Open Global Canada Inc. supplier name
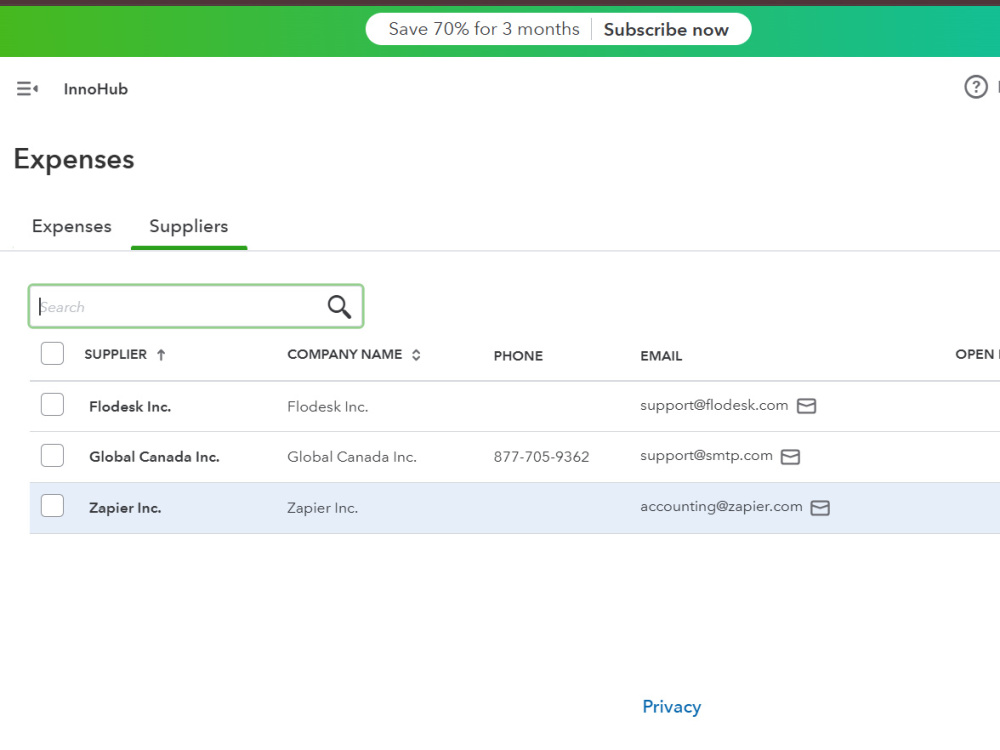 (154, 457)
